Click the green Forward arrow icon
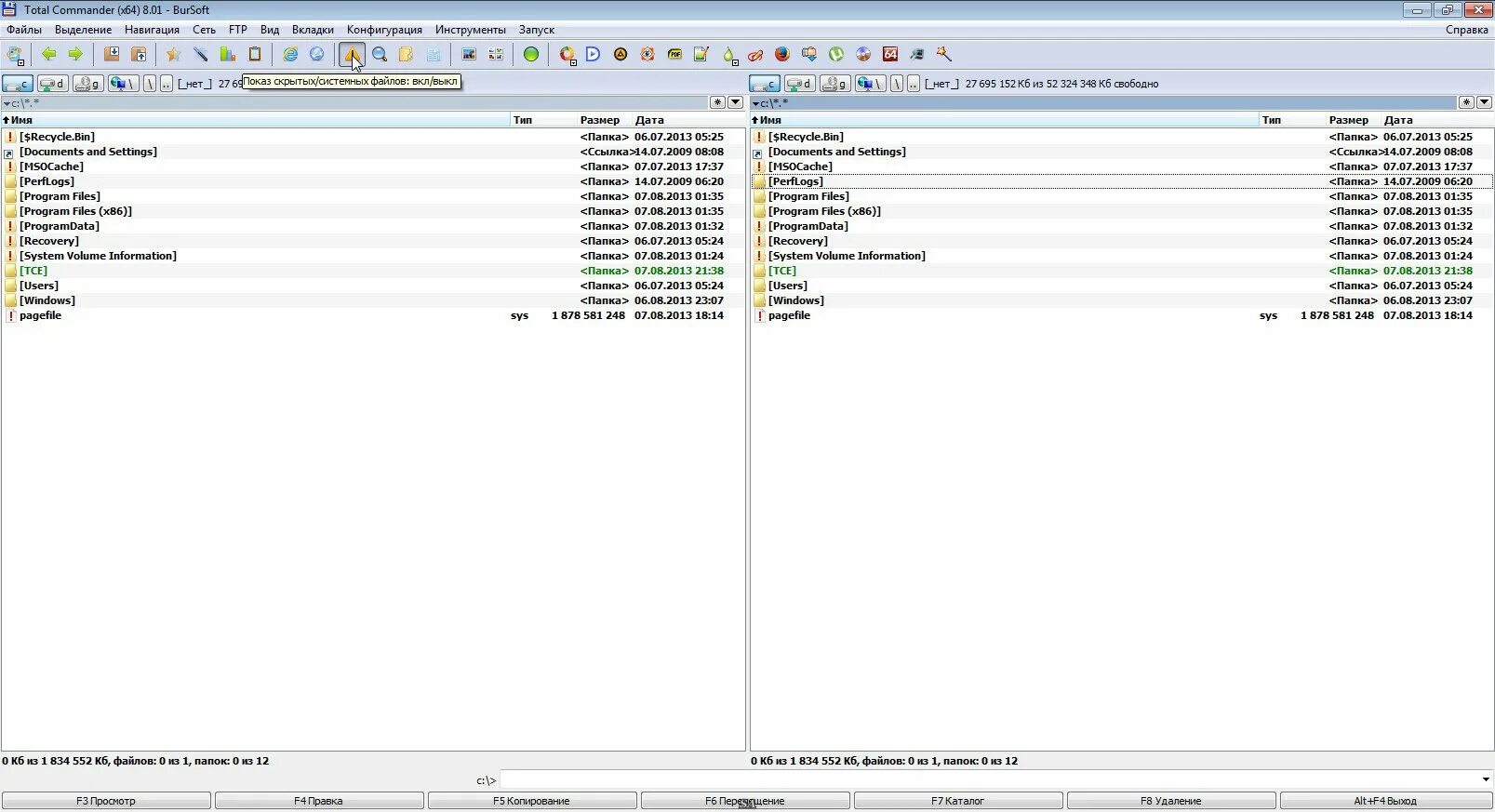The image size is (1495, 812). pos(75,54)
